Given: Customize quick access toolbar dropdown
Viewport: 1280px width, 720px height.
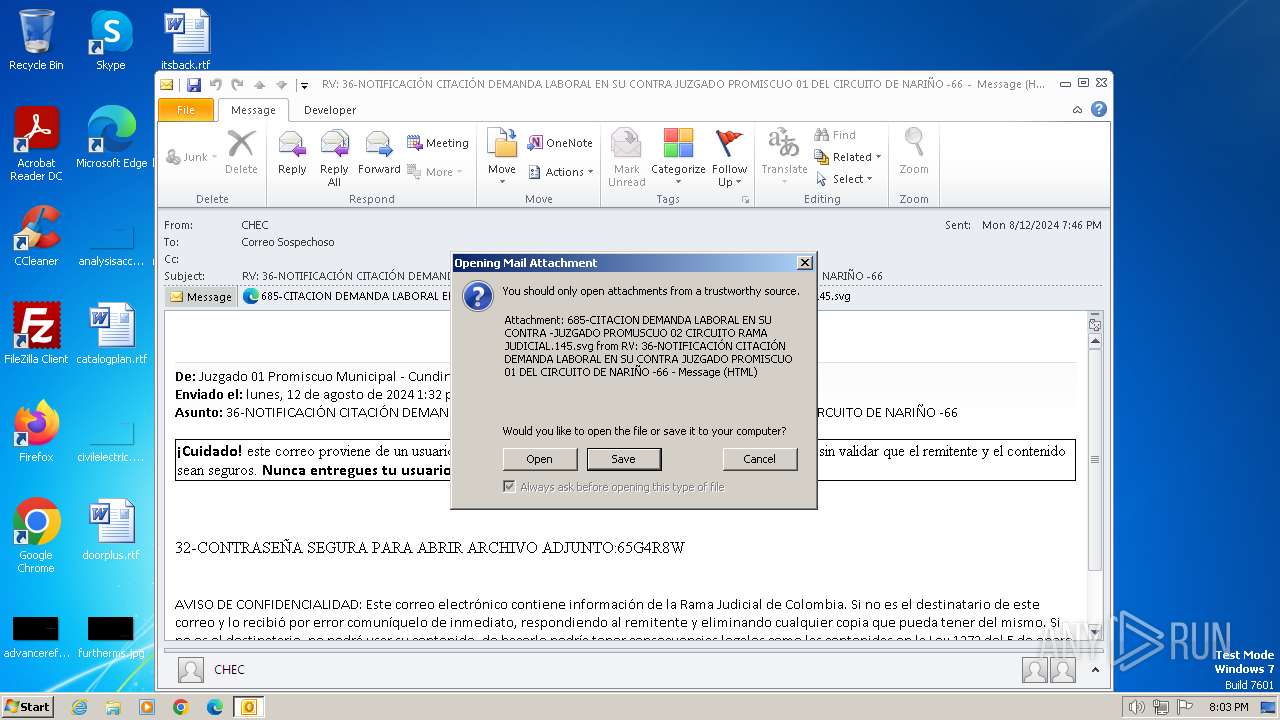Looking at the screenshot, I should click(x=304, y=85).
